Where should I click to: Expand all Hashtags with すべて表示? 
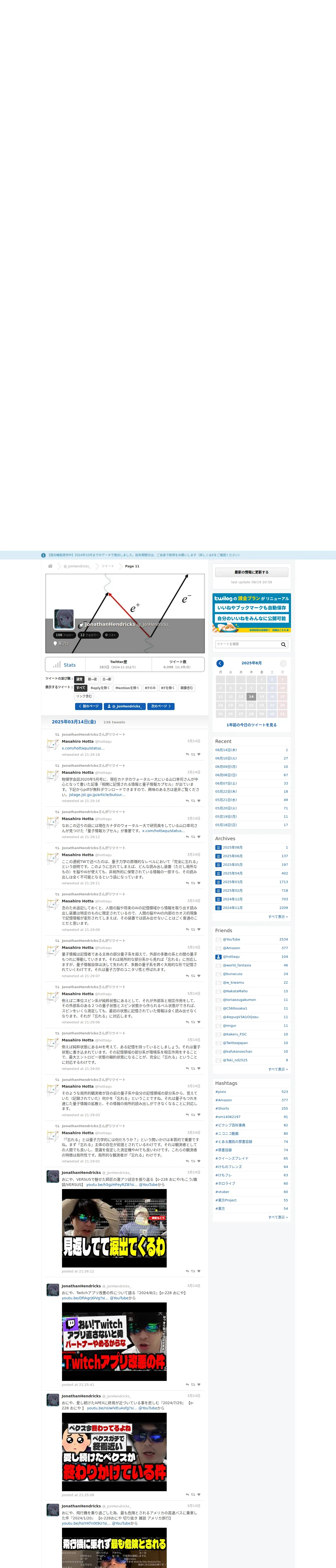click(278, 1217)
